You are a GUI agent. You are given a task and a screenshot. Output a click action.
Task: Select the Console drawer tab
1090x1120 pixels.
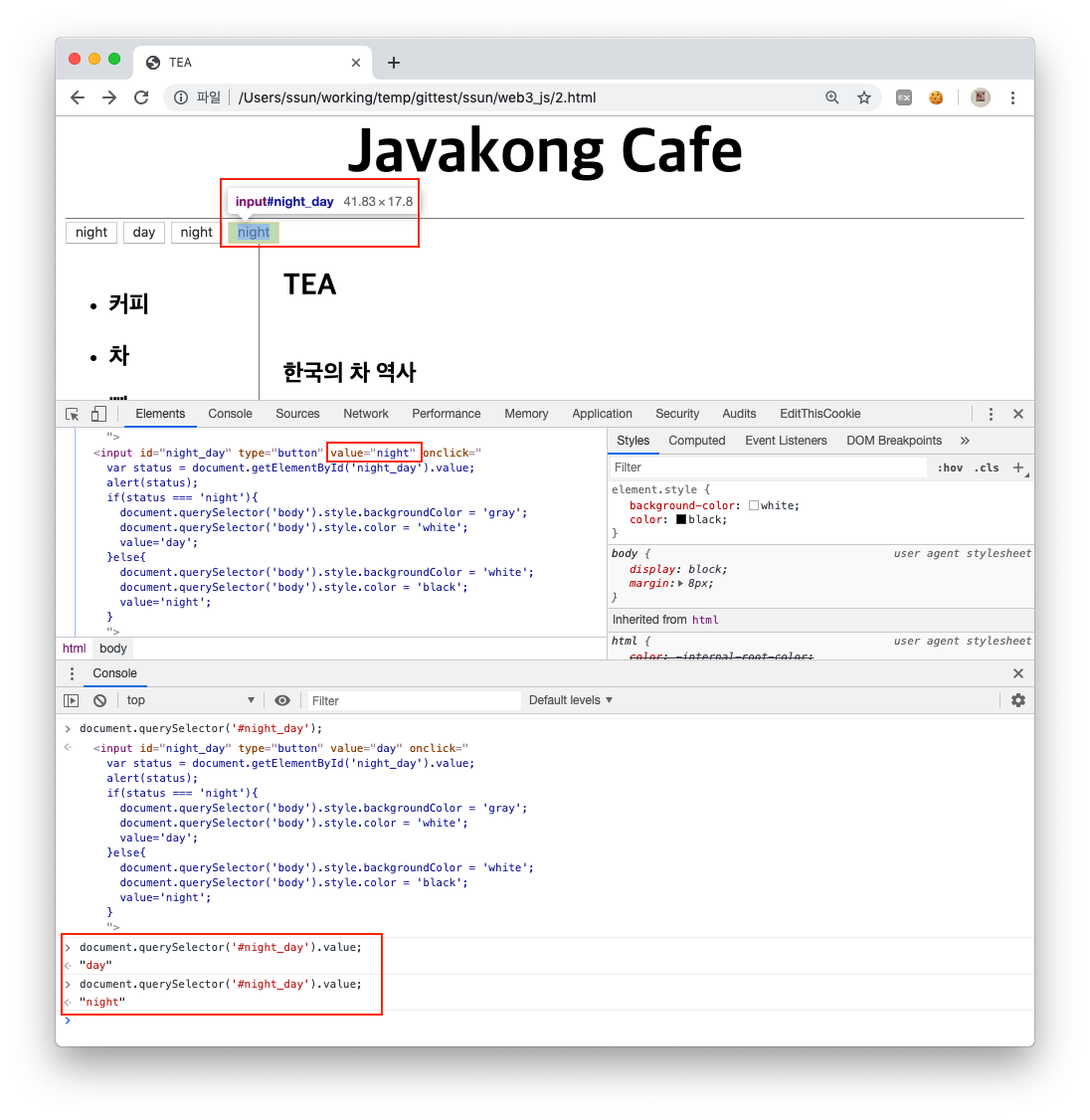tap(114, 673)
